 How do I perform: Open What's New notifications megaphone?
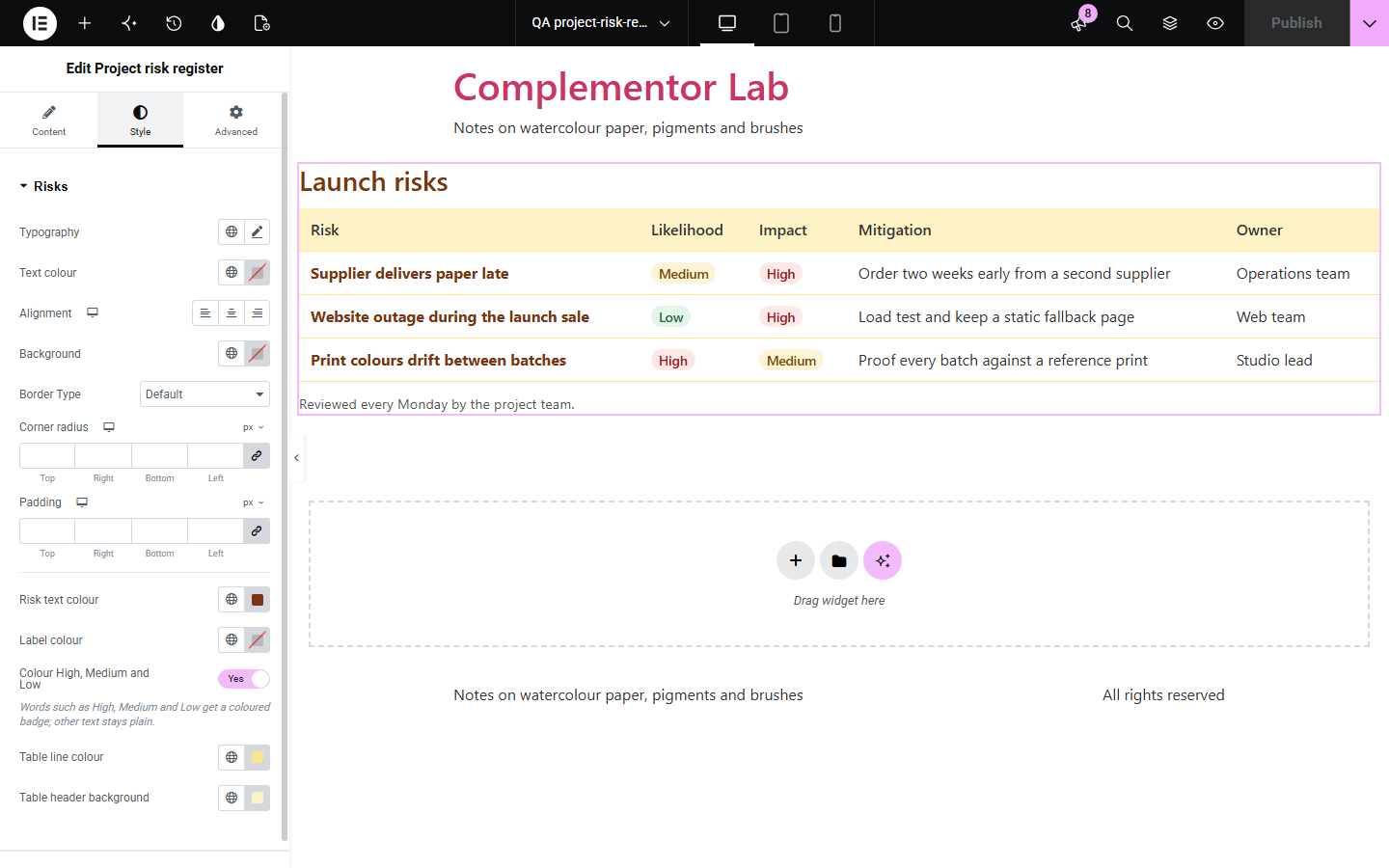tap(1079, 23)
